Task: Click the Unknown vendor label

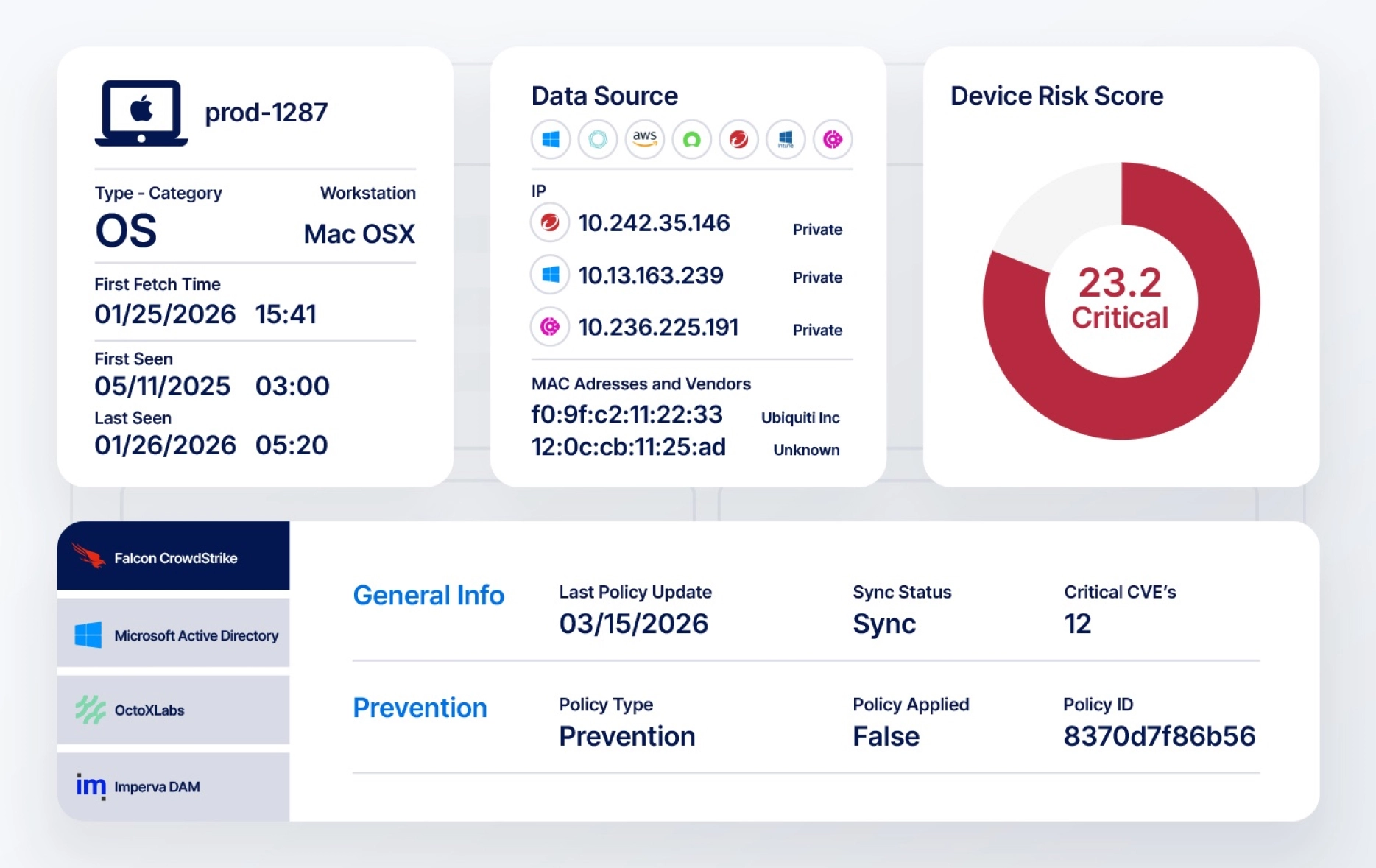Action: (806, 450)
